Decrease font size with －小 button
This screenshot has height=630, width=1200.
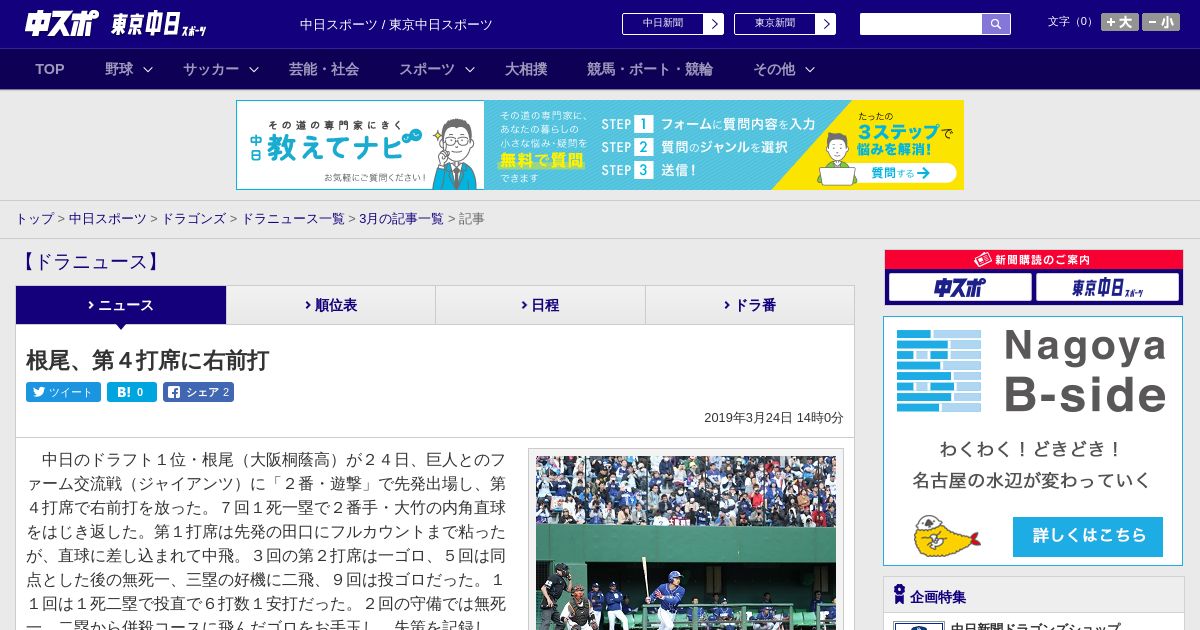pos(1161,22)
